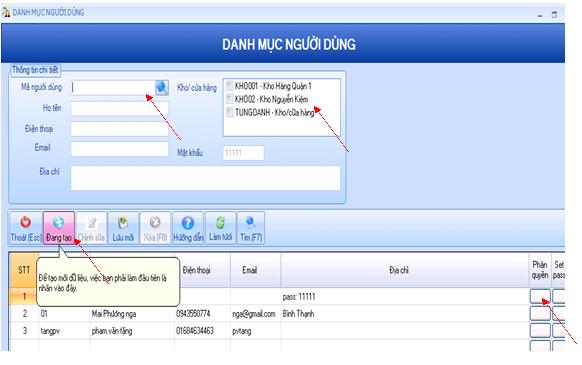
Task: Select the phone cell 0943550774
Action: pyautogui.click(x=202, y=314)
